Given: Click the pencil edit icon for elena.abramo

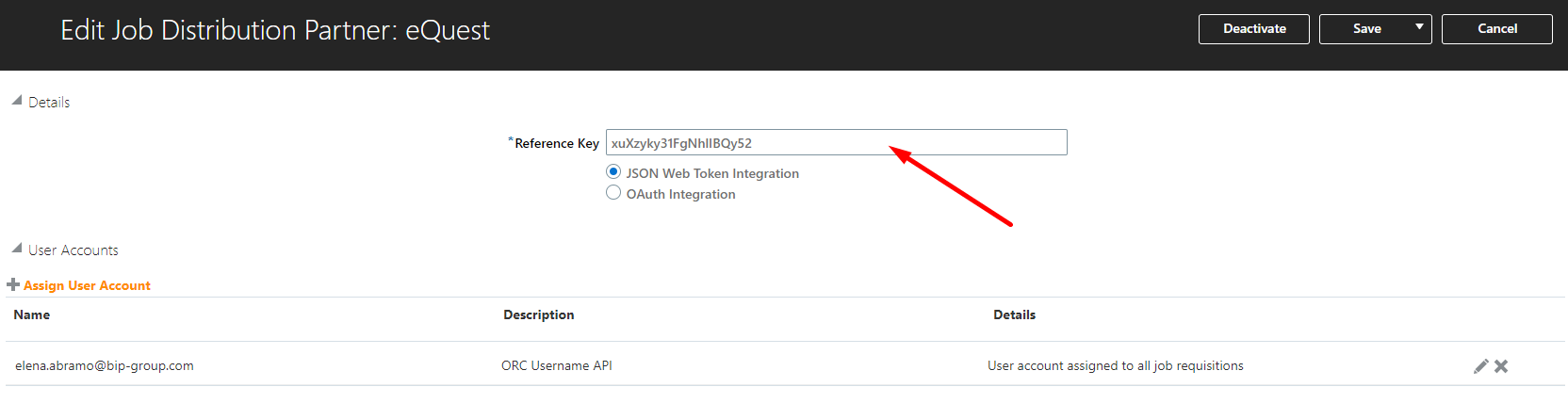Looking at the screenshot, I should pos(1480,366).
